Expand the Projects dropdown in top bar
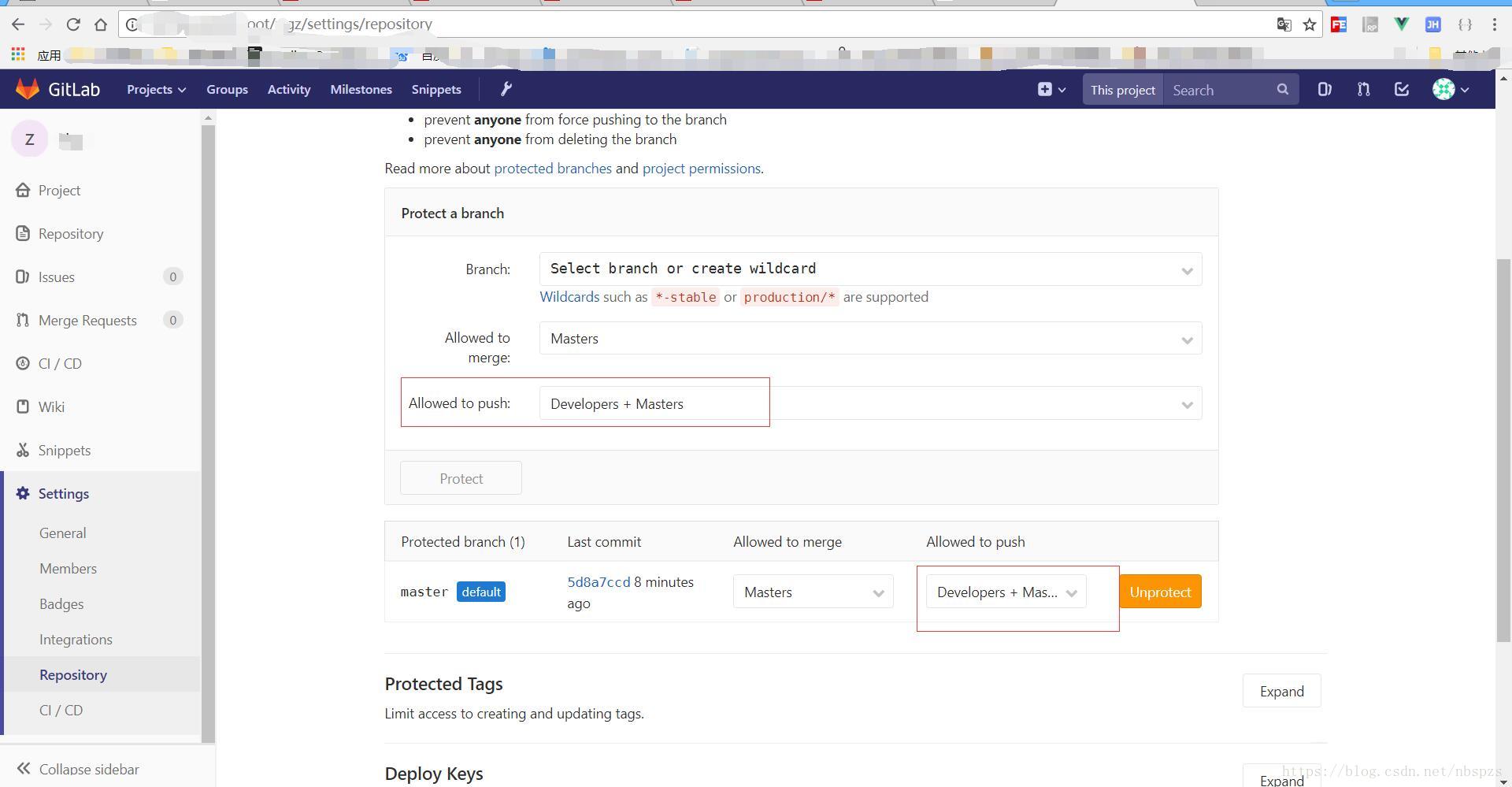Viewport: 1512px width, 787px height. point(155,89)
